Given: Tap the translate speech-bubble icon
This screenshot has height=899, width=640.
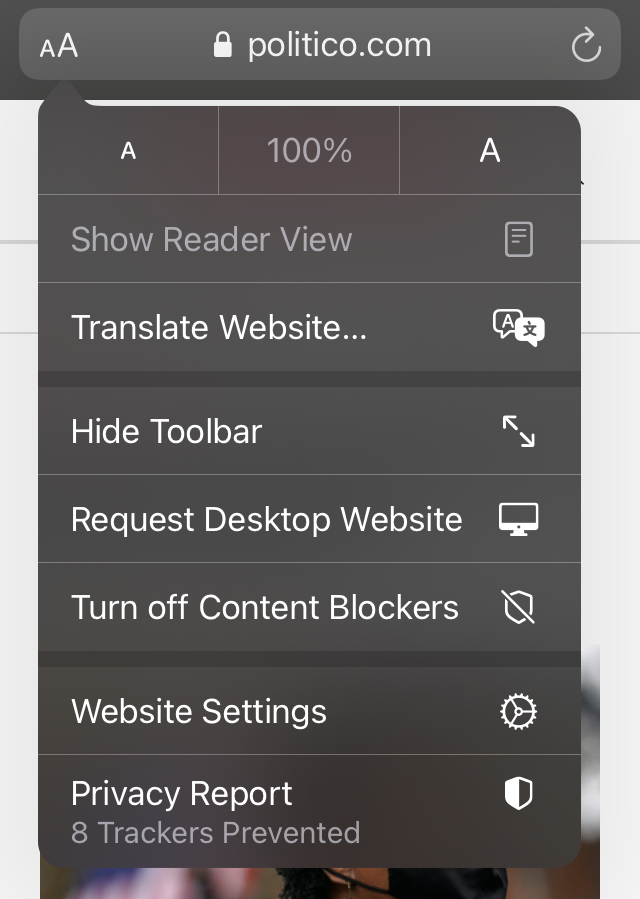Looking at the screenshot, I should pyautogui.click(x=518, y=327).
